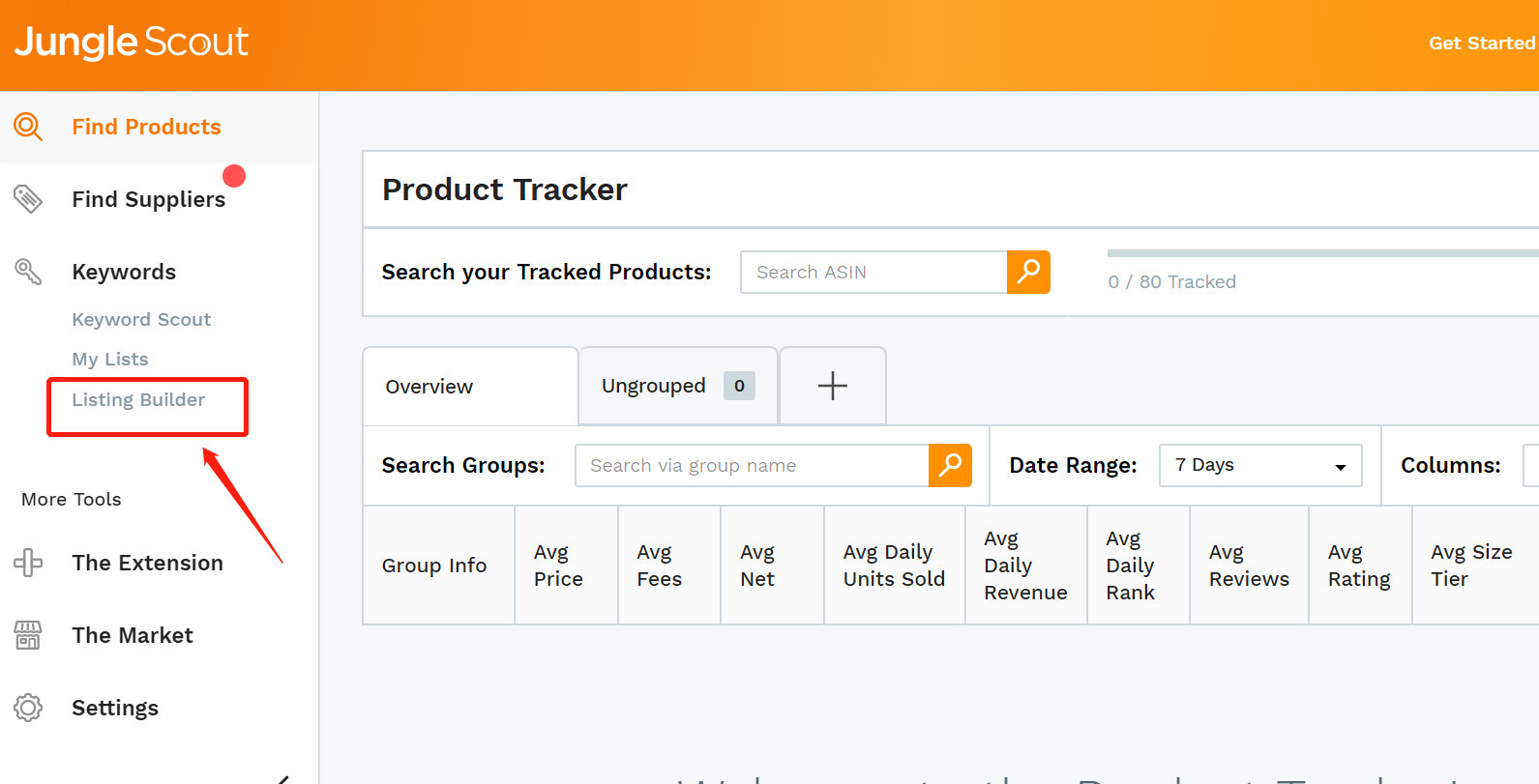Open Keyword Scout in the sidebar
This screenshot has width=1539, height=784.
pyautogui.click(x=141, y=319)
